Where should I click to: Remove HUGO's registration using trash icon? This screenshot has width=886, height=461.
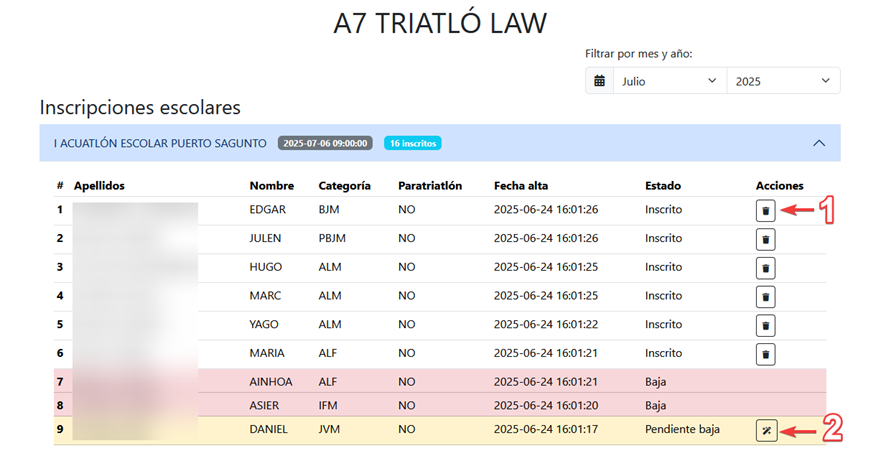coord(765,268)
